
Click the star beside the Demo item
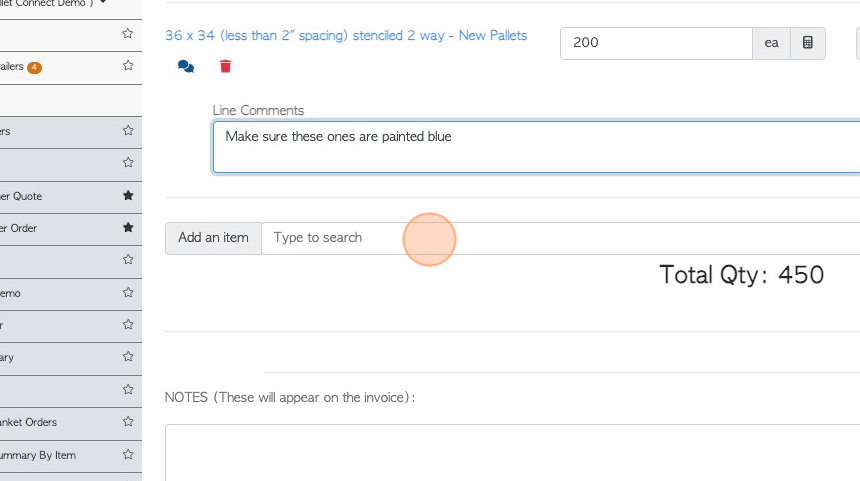click(x=128, y=293)
